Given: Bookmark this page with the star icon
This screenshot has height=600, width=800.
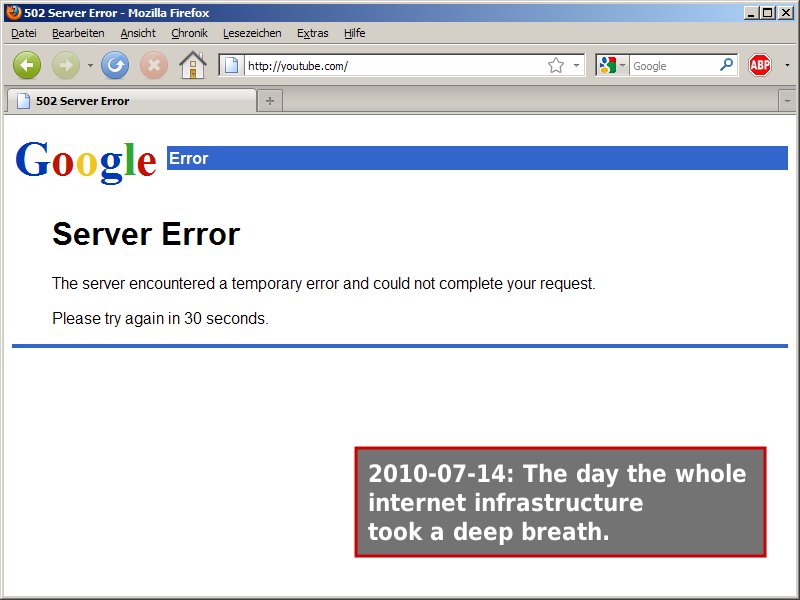Looking at the screenshot, I should click(556, 66).
